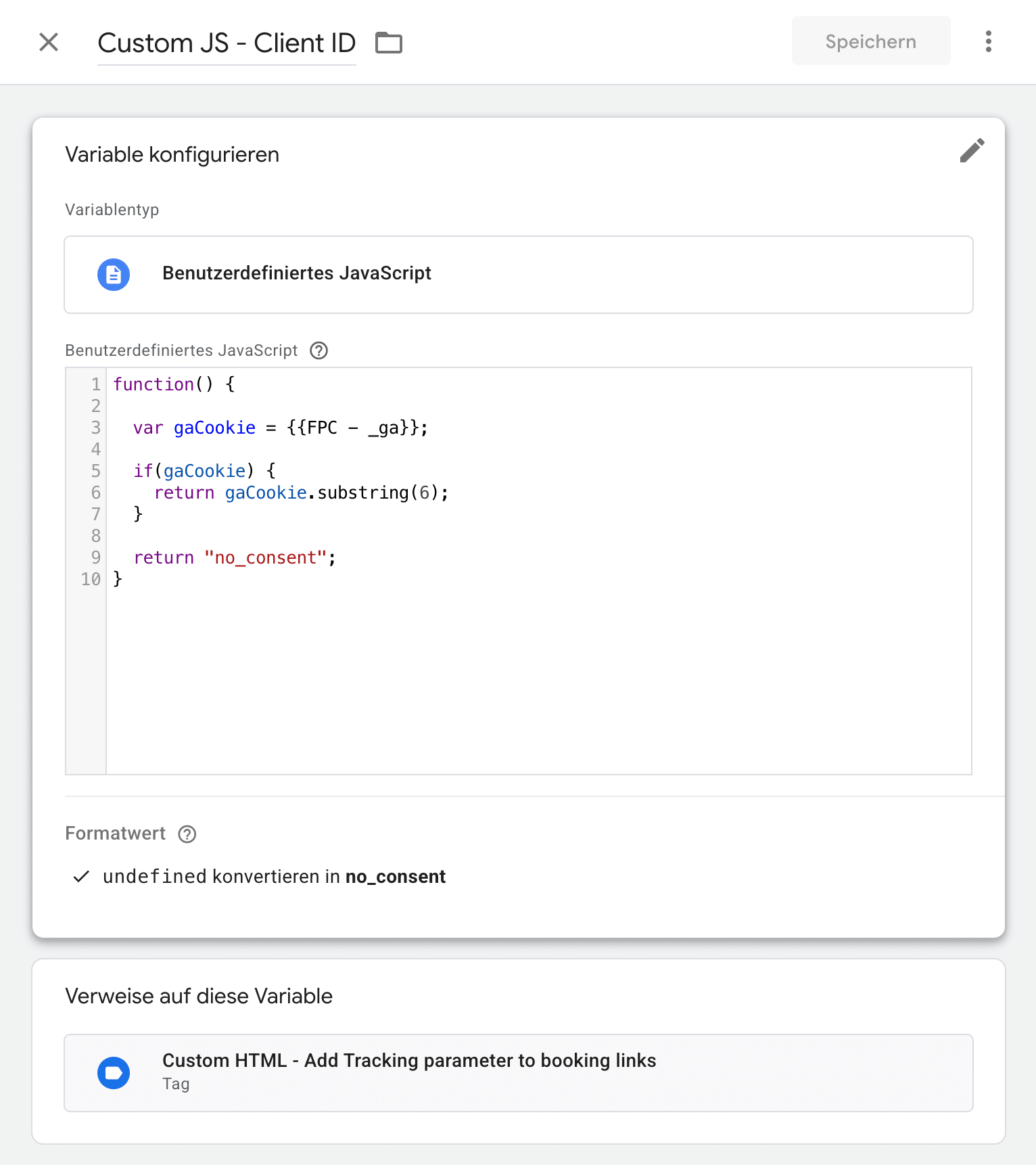Viewport: 1036px width, 1165px height.
Task: Open the Custom HTML booking links tag
Action: (x=408, y=1061)
